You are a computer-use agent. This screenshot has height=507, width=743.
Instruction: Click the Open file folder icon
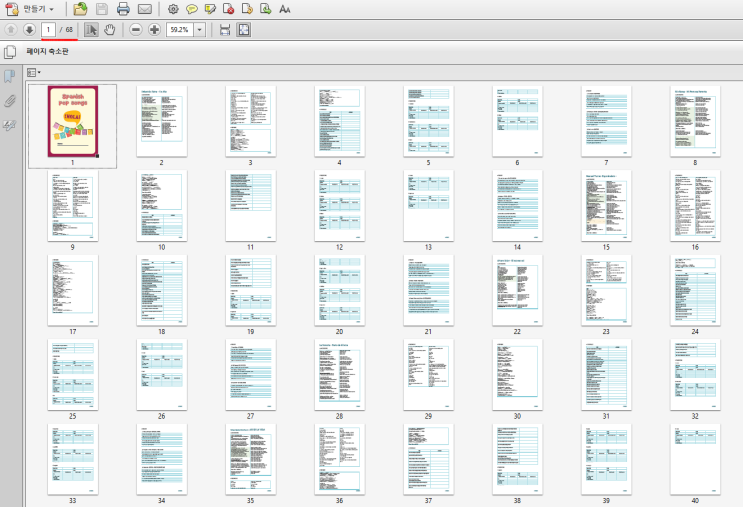click(80, 9)
